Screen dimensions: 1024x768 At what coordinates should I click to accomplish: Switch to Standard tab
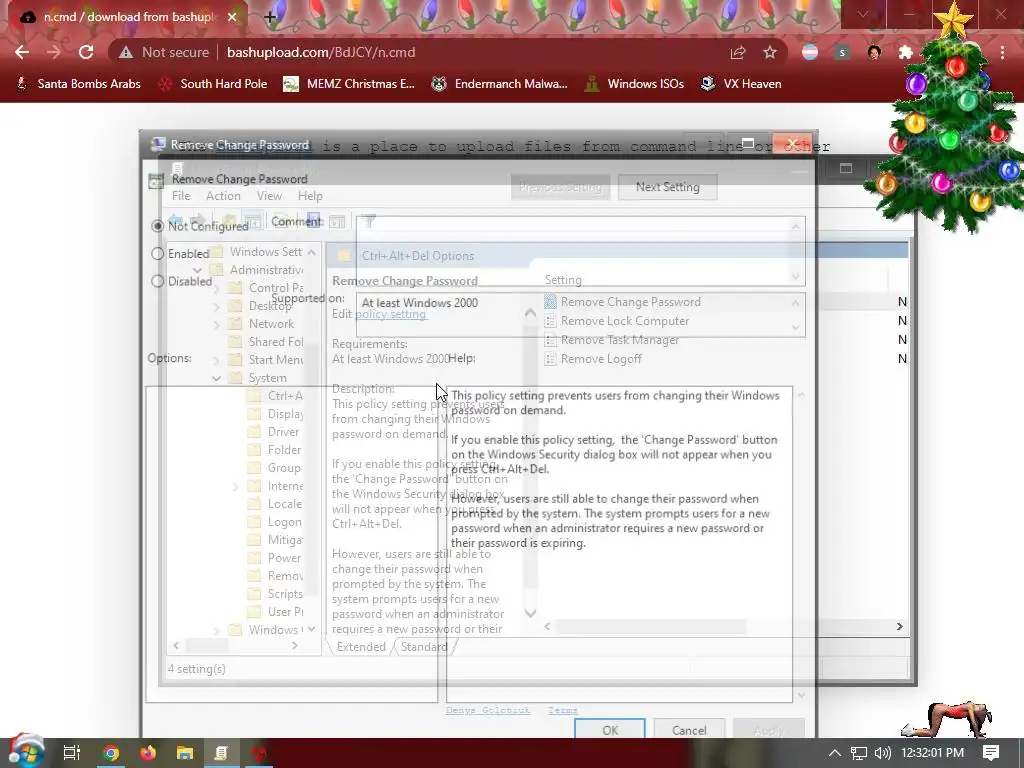tap(424, 647)
